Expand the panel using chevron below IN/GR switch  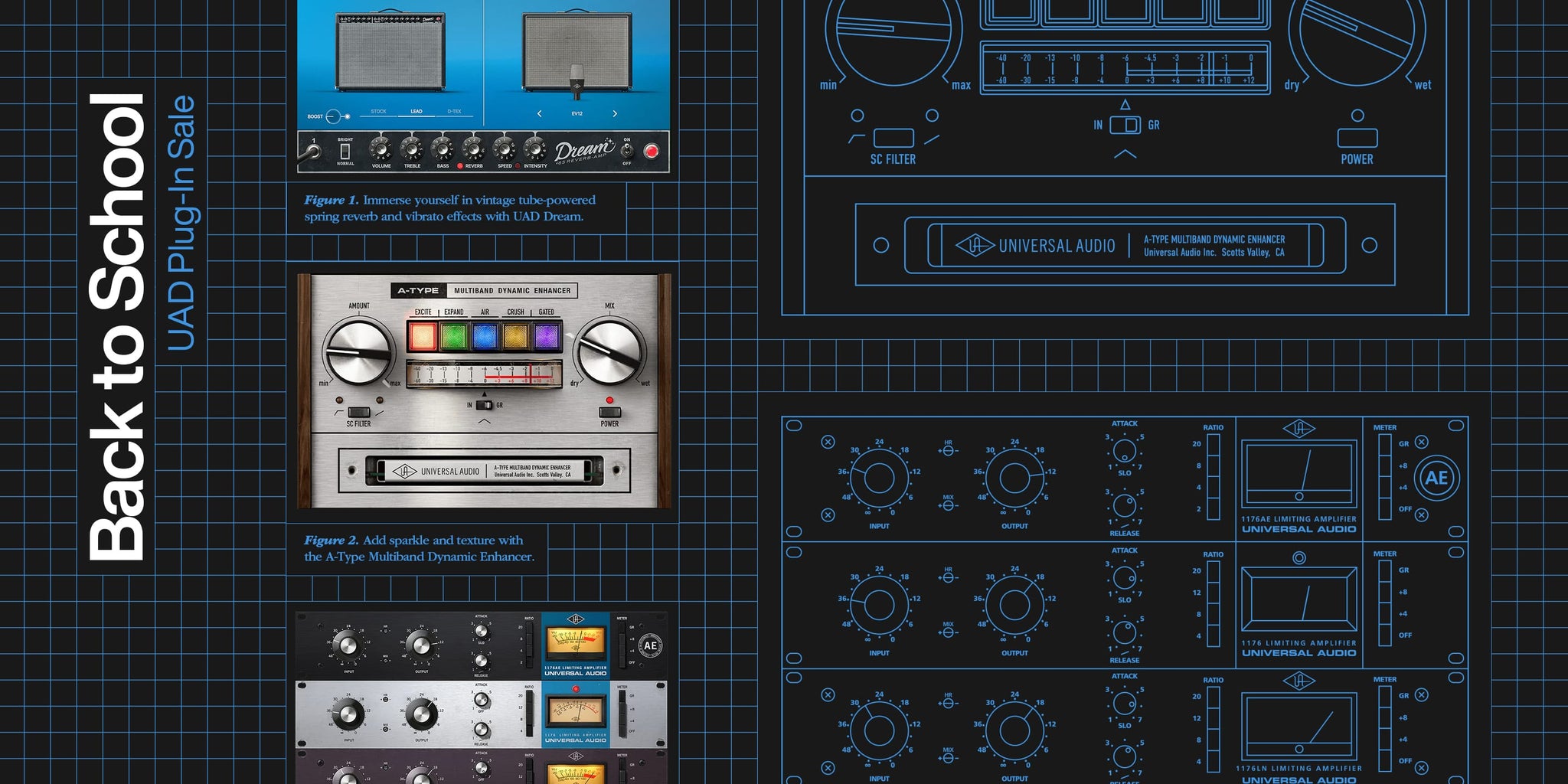point(484,422)
